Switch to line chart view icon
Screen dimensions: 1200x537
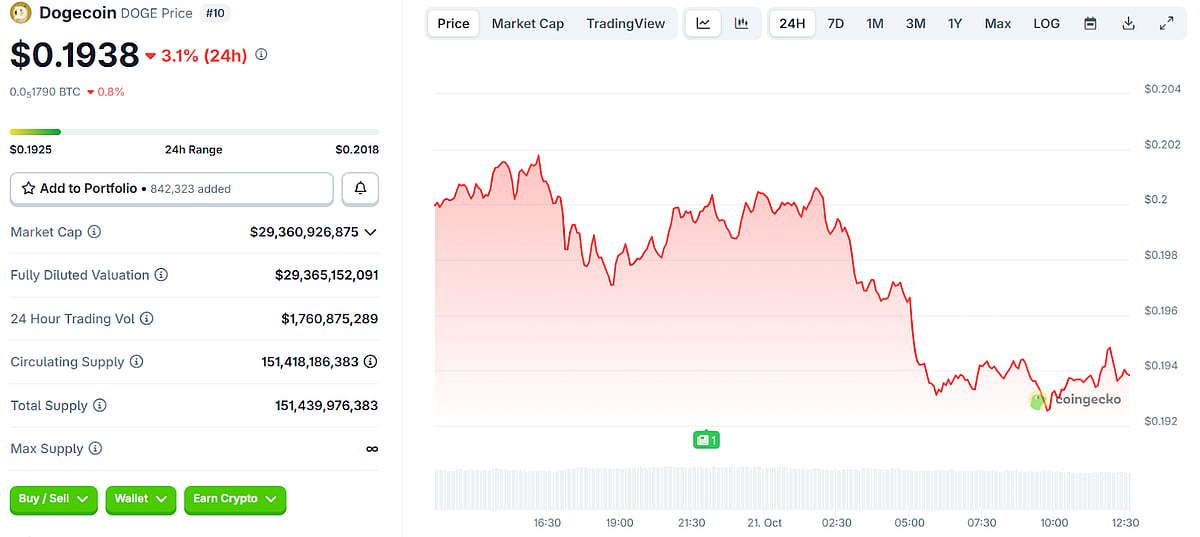[x=703, y=23]
